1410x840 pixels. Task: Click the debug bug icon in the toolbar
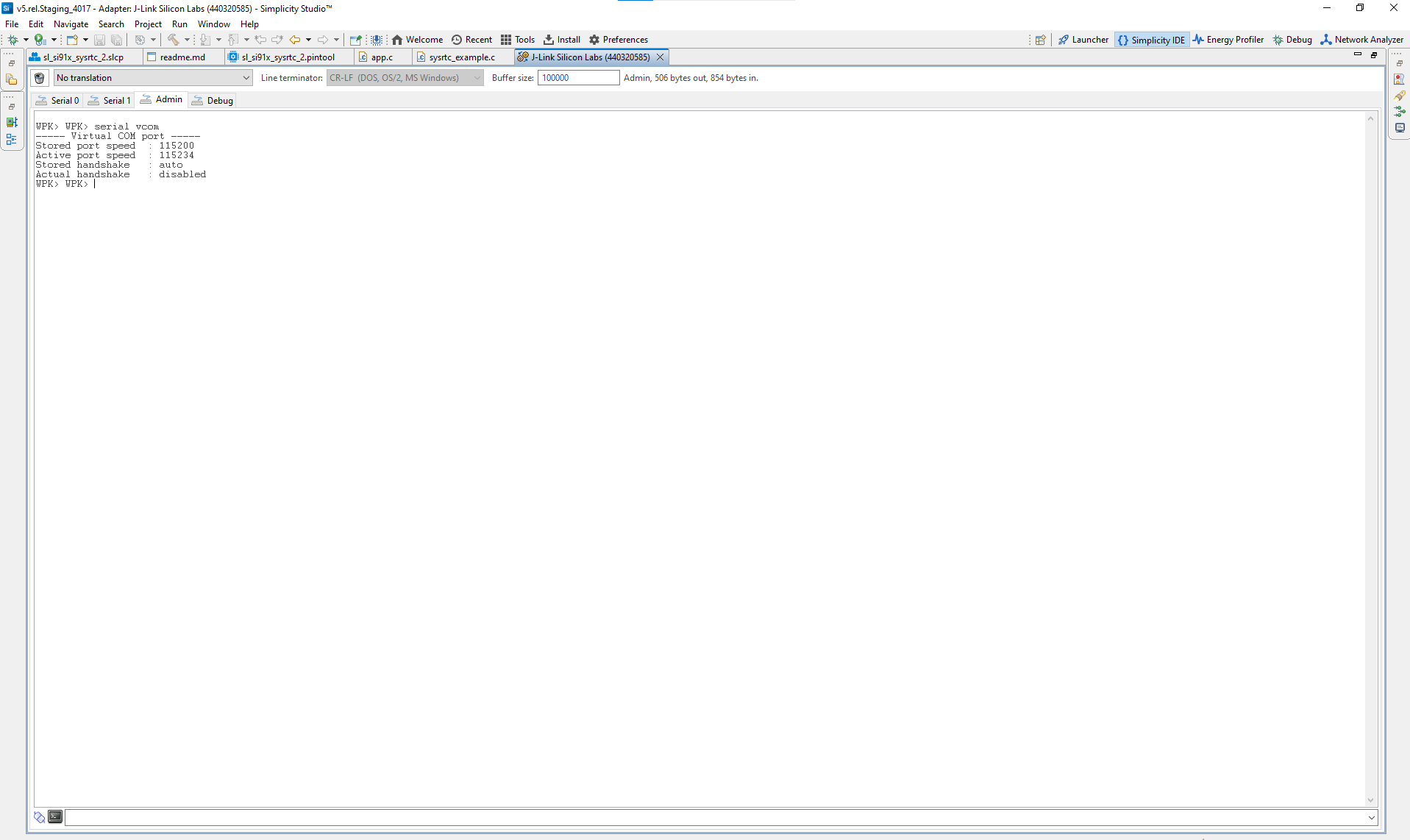13,40
